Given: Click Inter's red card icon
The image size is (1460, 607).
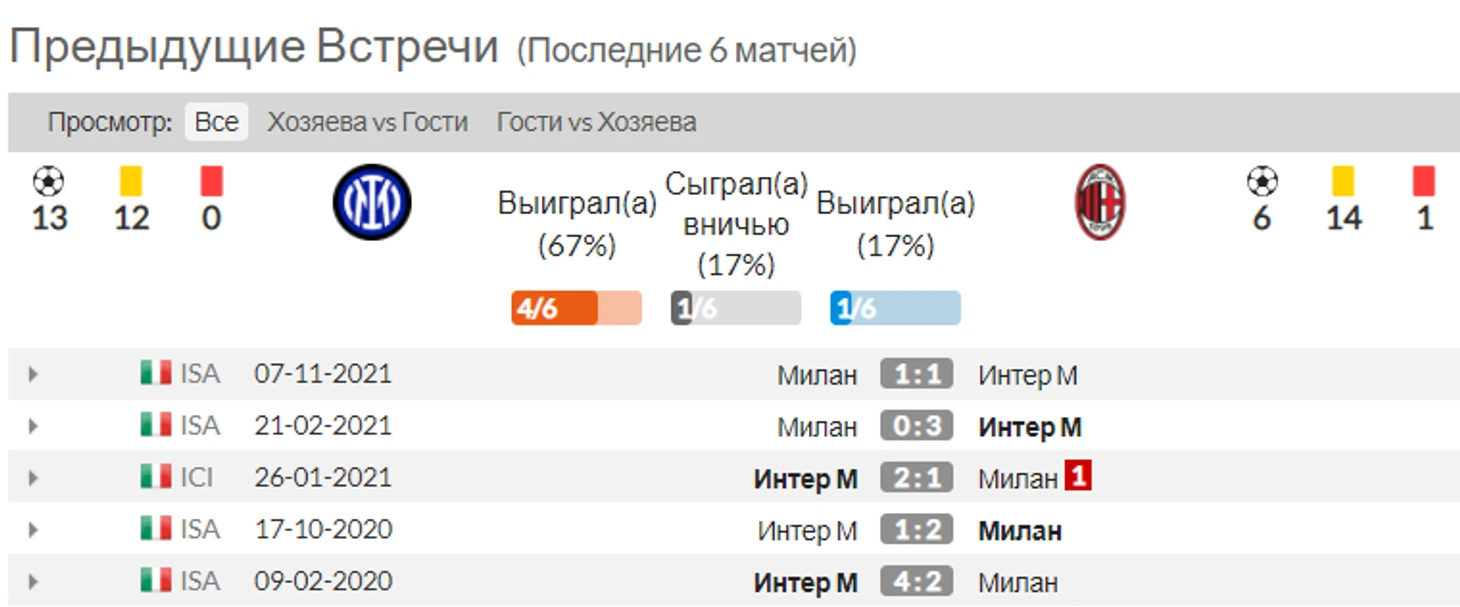Looking at the screenshot, I should [x=211, y=181].
